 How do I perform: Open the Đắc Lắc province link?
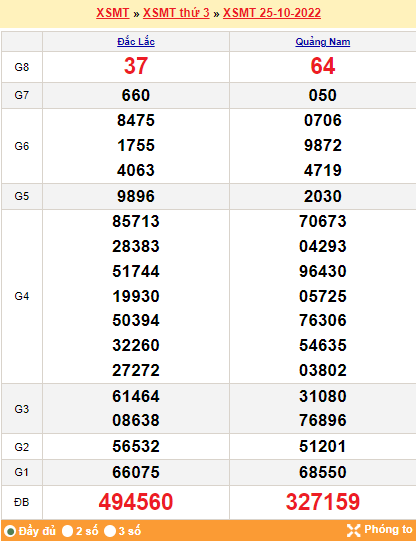click(x=136, y=42)
